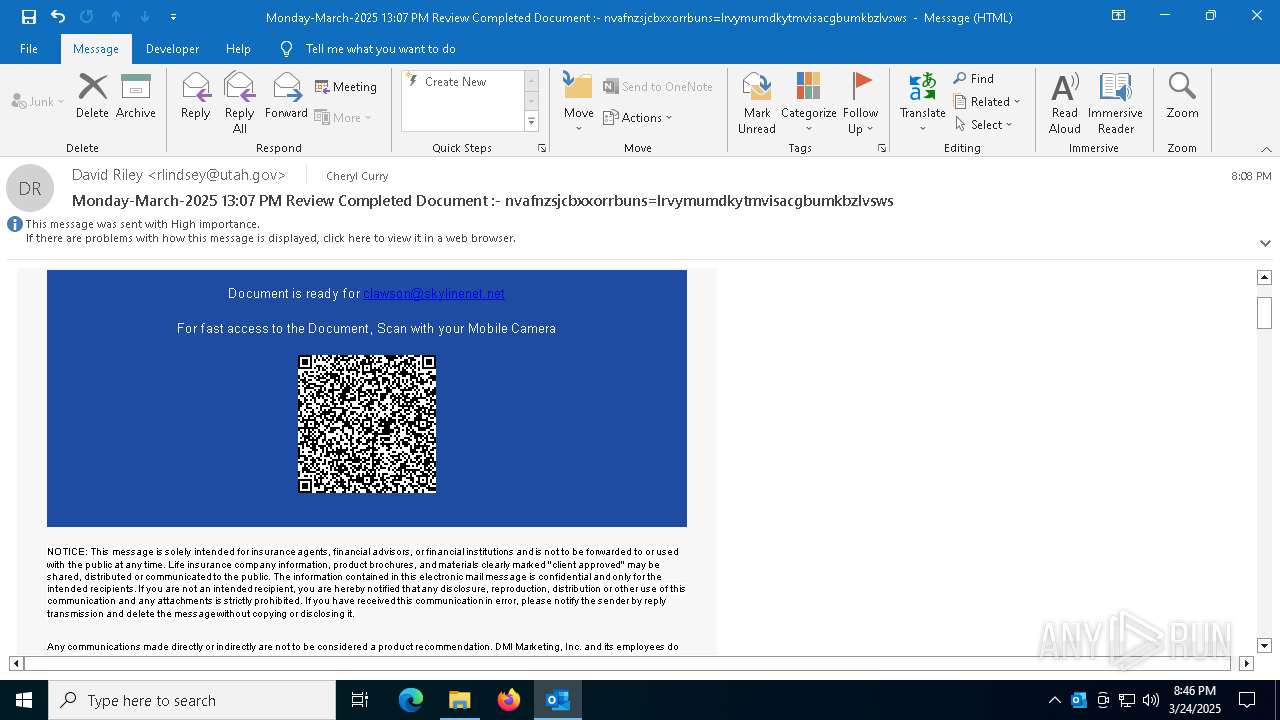The height and width of the screenshot is (720, 1280).
Task: Translate the message
Action: pos(922,103)
